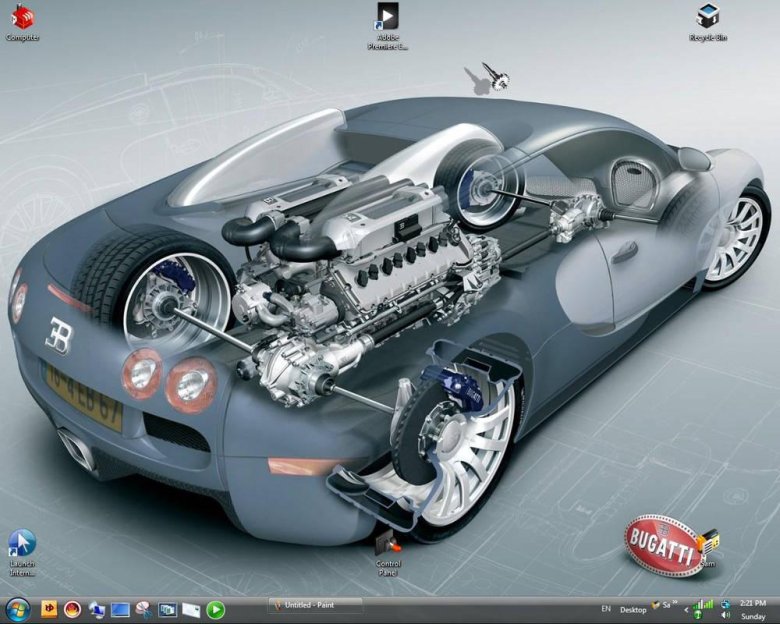Screen dimensions: 780x624
Task: Switch to the Untitled - Paint taskbar button
Action: [x=314, y=605]
